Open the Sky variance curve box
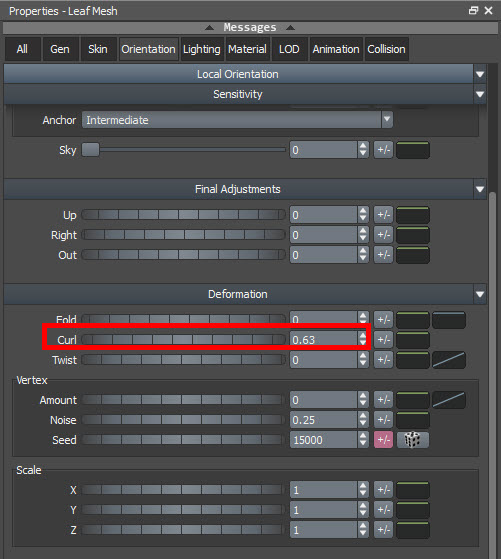501x559 pixels. click(x=413, y=150)
